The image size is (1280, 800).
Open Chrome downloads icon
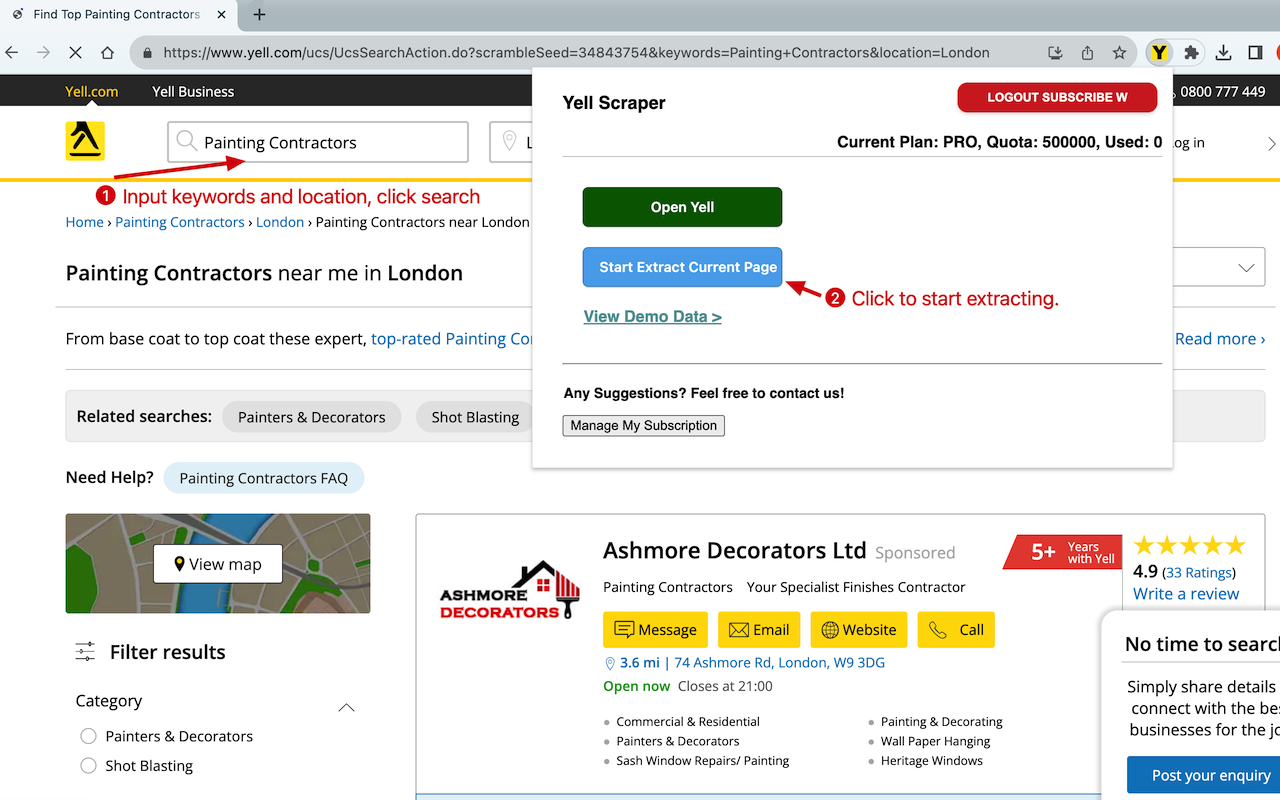click(1224, 53)
